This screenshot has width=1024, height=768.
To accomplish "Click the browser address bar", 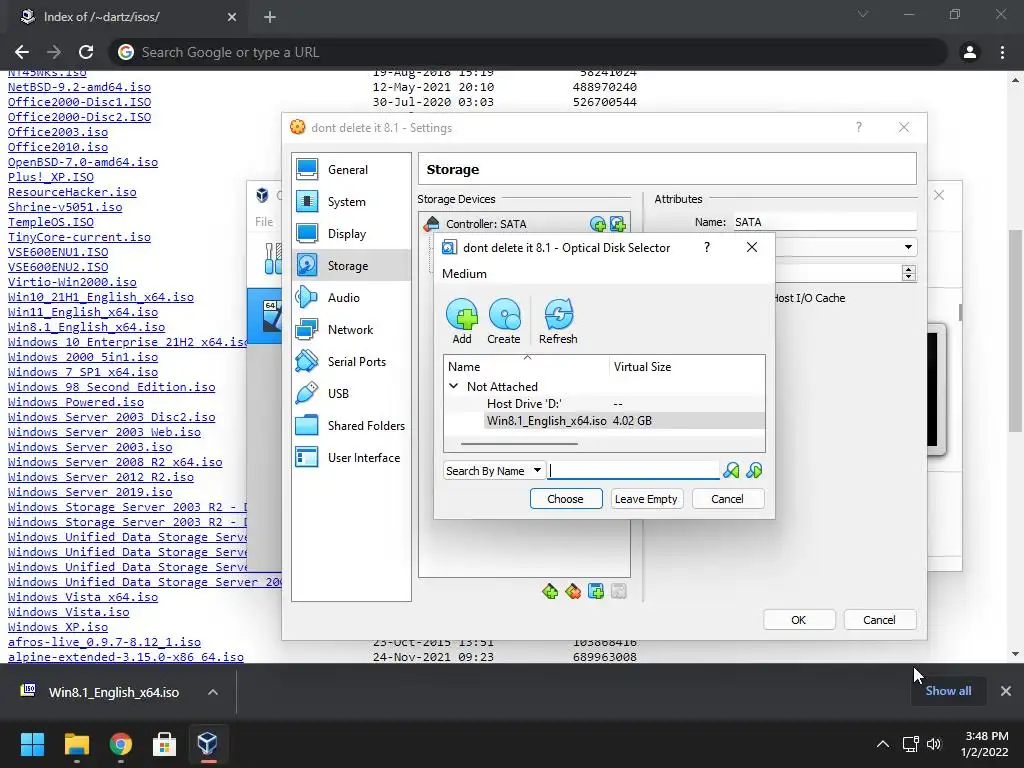I will point(528,52).
